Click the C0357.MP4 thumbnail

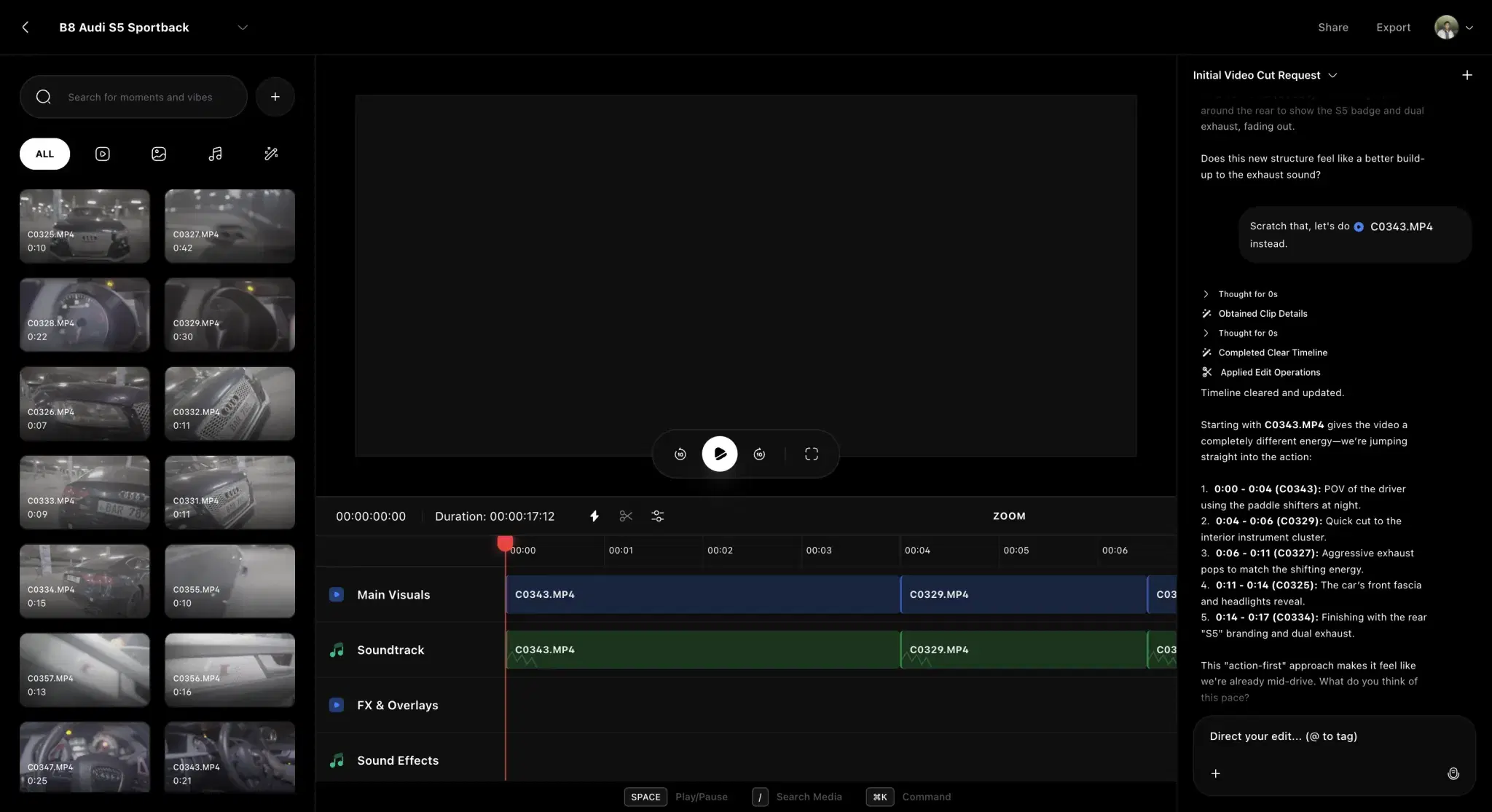pos(85,670)
